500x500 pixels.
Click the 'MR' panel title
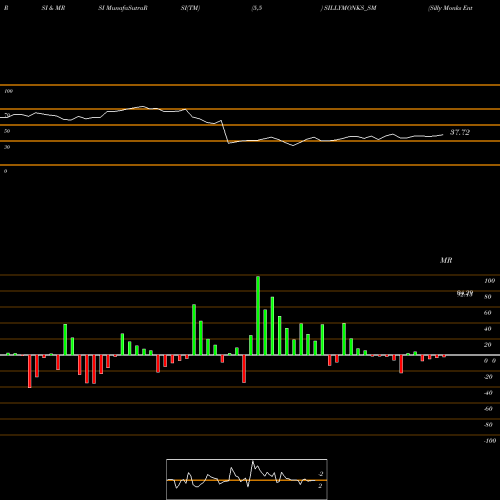coord(446,260)
